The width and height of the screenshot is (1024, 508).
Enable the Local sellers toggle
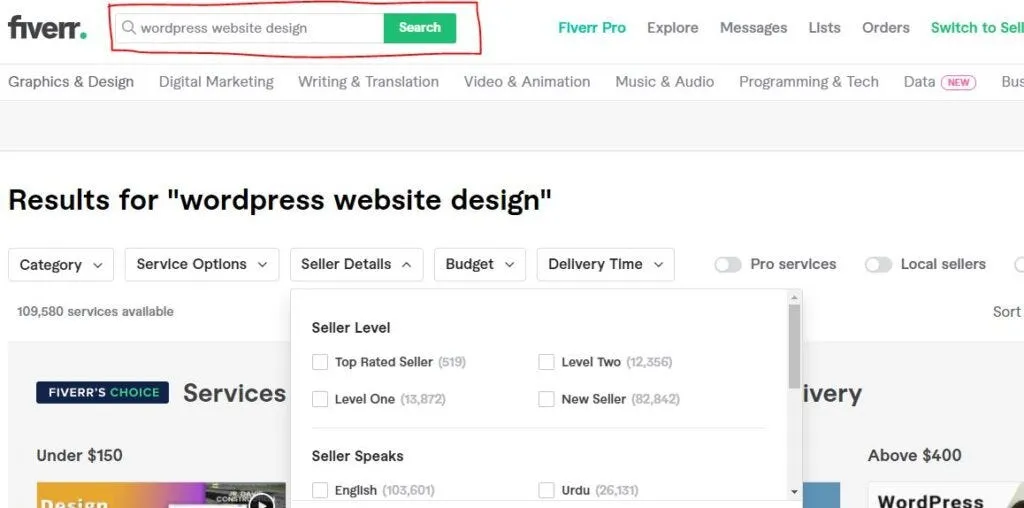(878, 264)
